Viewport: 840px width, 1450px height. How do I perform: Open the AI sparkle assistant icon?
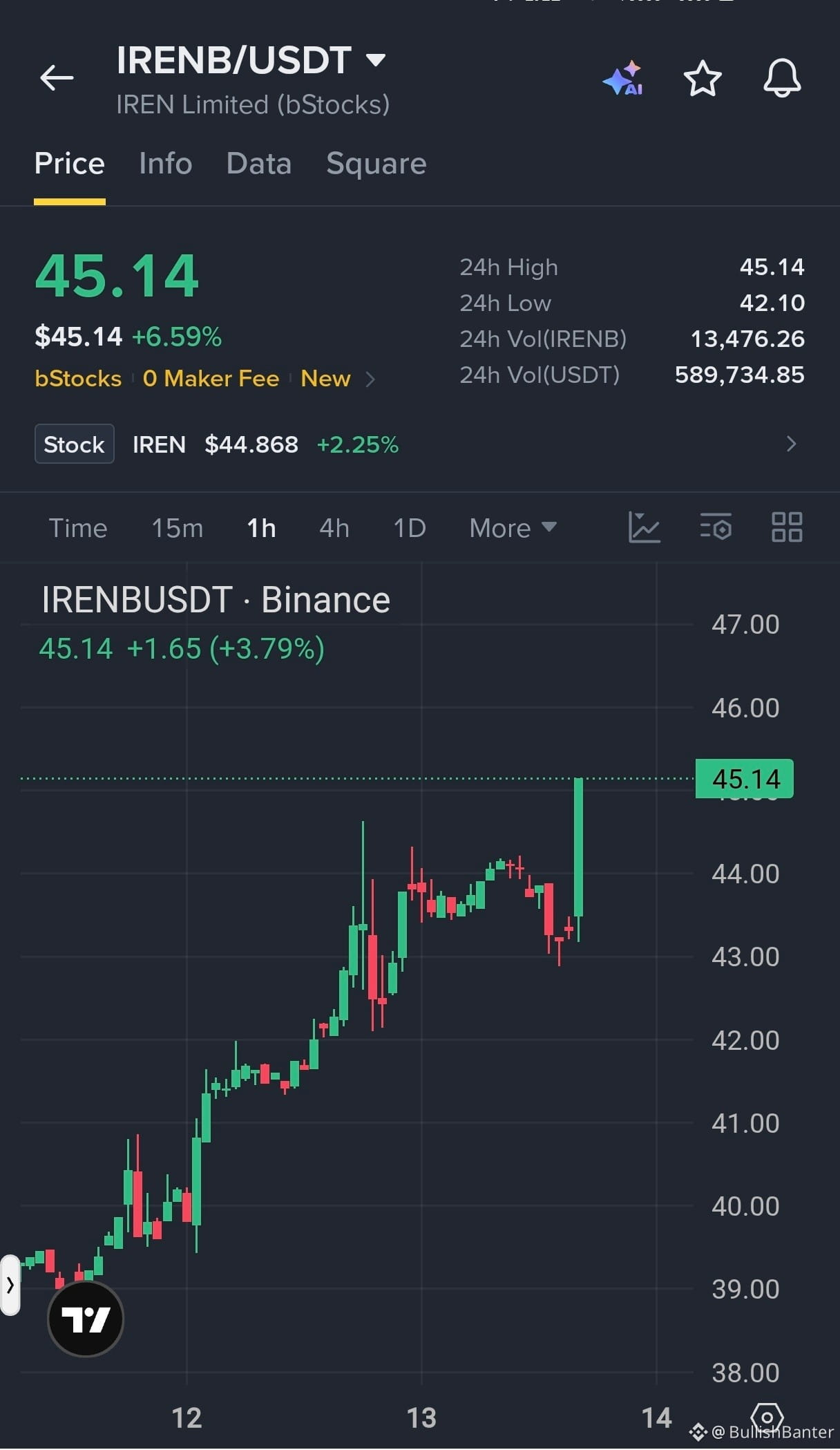pyautogui.click(x=624, y=78)
